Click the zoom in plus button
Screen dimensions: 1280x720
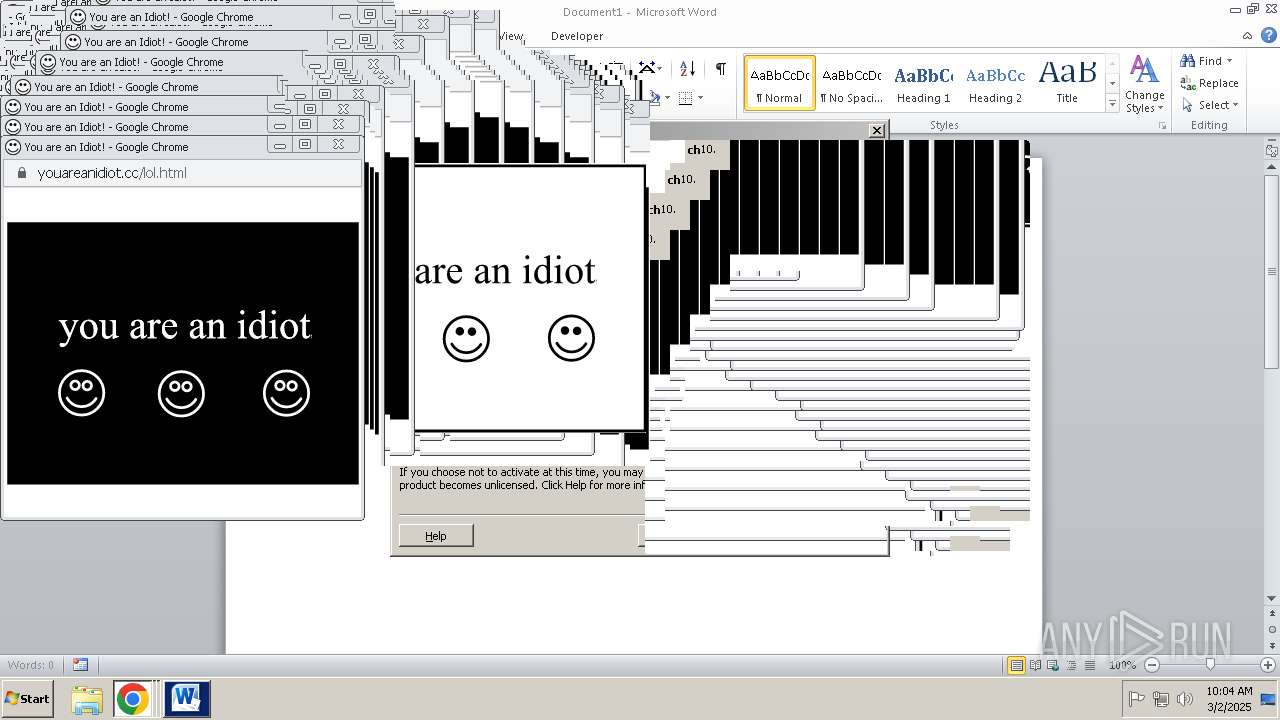[1268, 665]
